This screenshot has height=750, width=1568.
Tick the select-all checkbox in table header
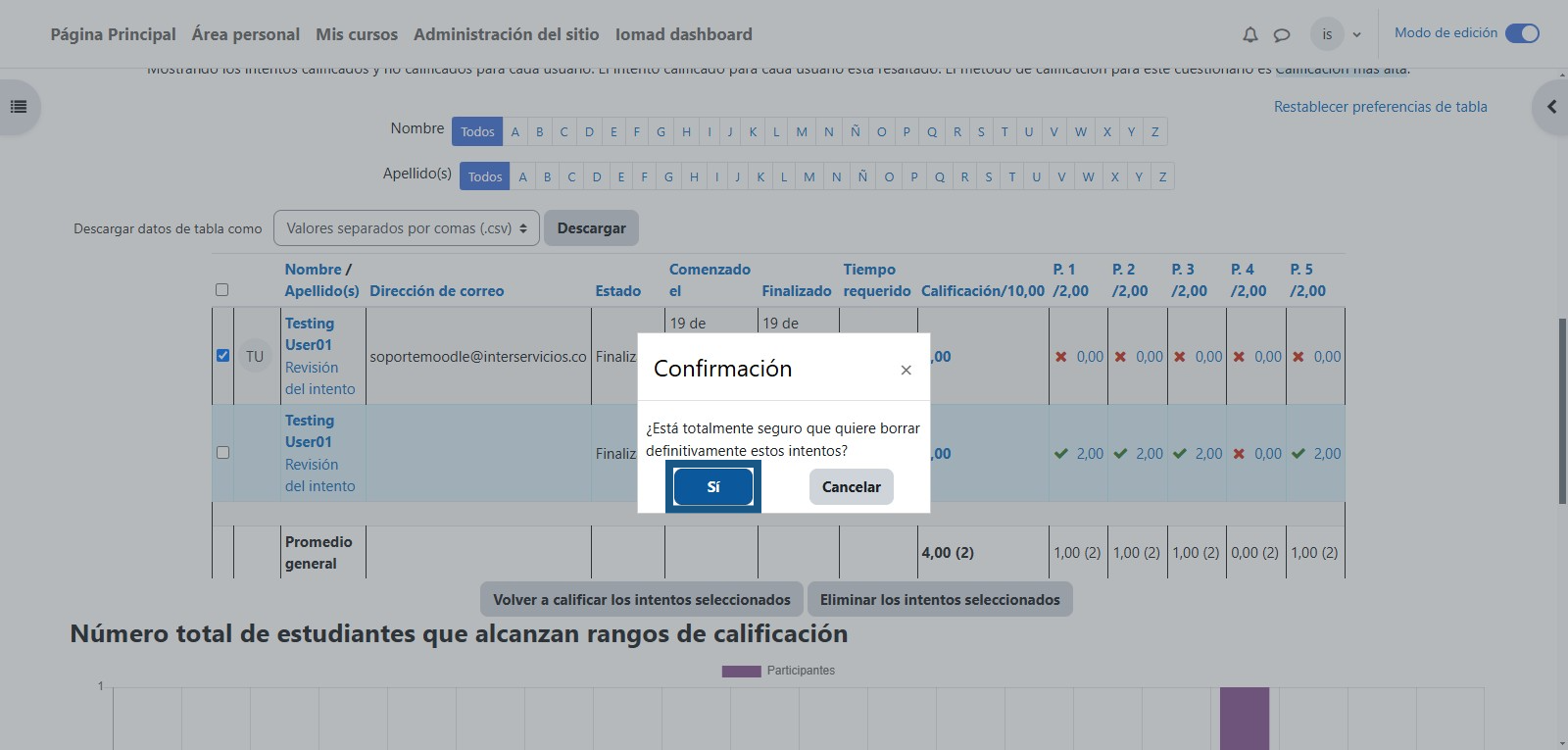point(221,290)
